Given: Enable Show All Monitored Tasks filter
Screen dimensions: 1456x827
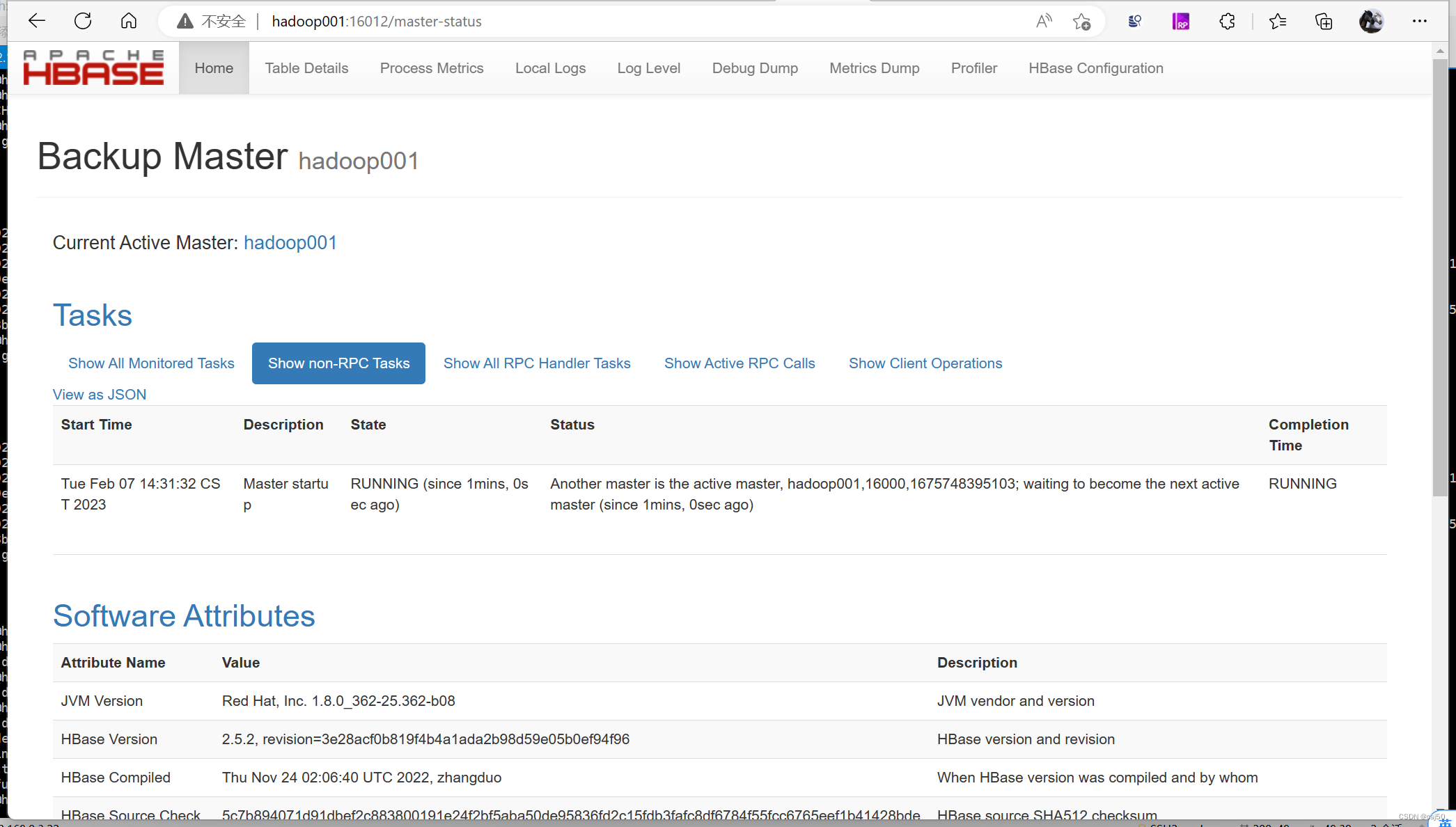Looking at the screenshot, I should pyautogui.click(x=150, y=363).
